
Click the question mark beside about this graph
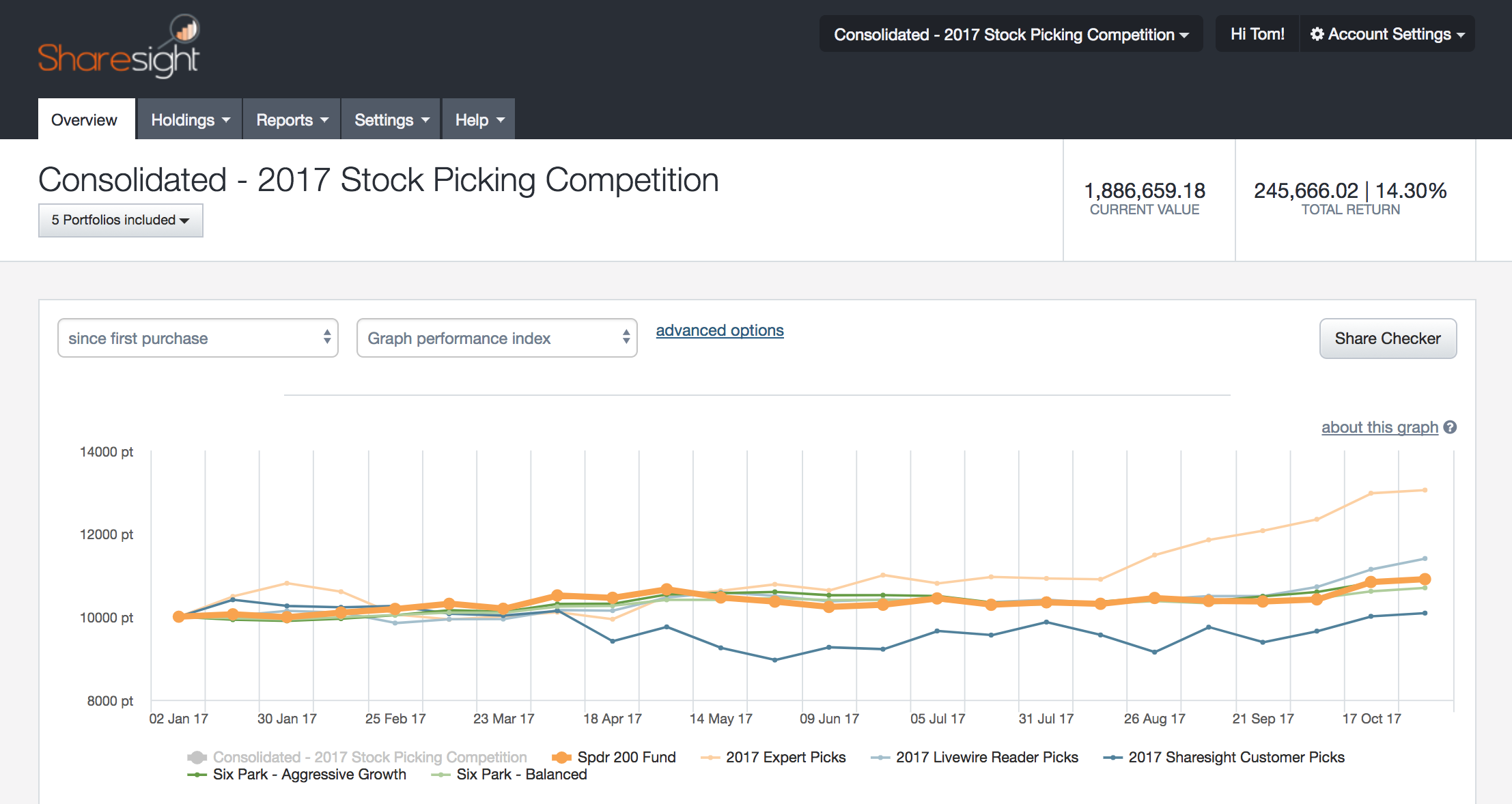click(1451, 427)
